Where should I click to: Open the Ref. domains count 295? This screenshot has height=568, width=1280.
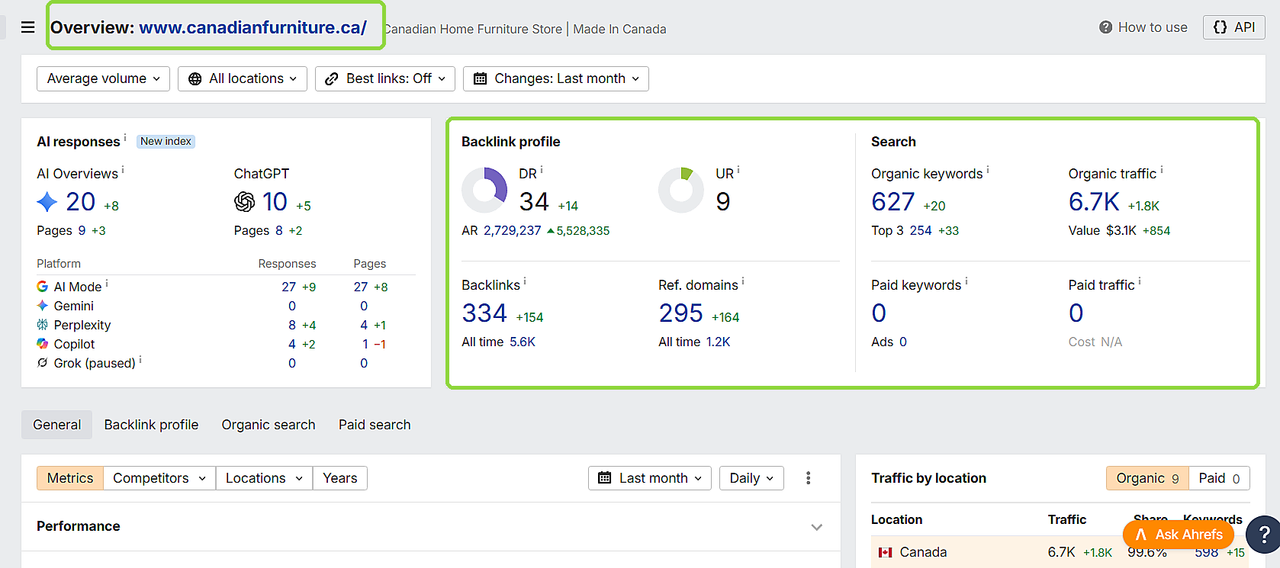point(681,314)
